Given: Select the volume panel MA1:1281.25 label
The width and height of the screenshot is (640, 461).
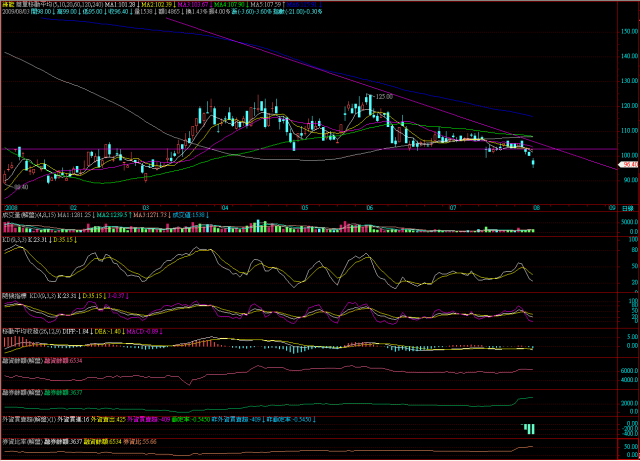Looking at the screenshot, I should point(75,215).
